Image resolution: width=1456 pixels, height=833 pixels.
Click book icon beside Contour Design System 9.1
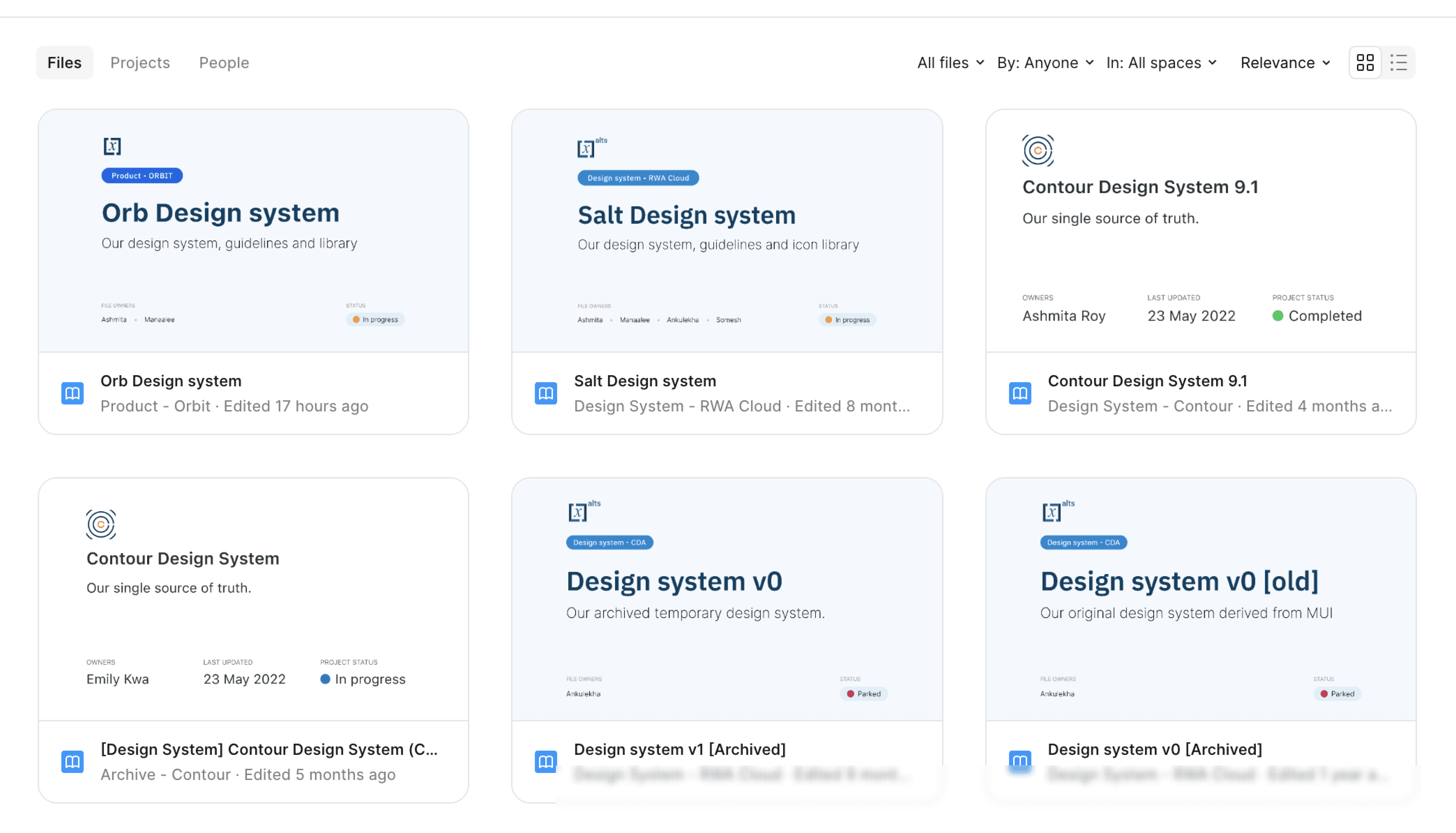pos(1020,393)
